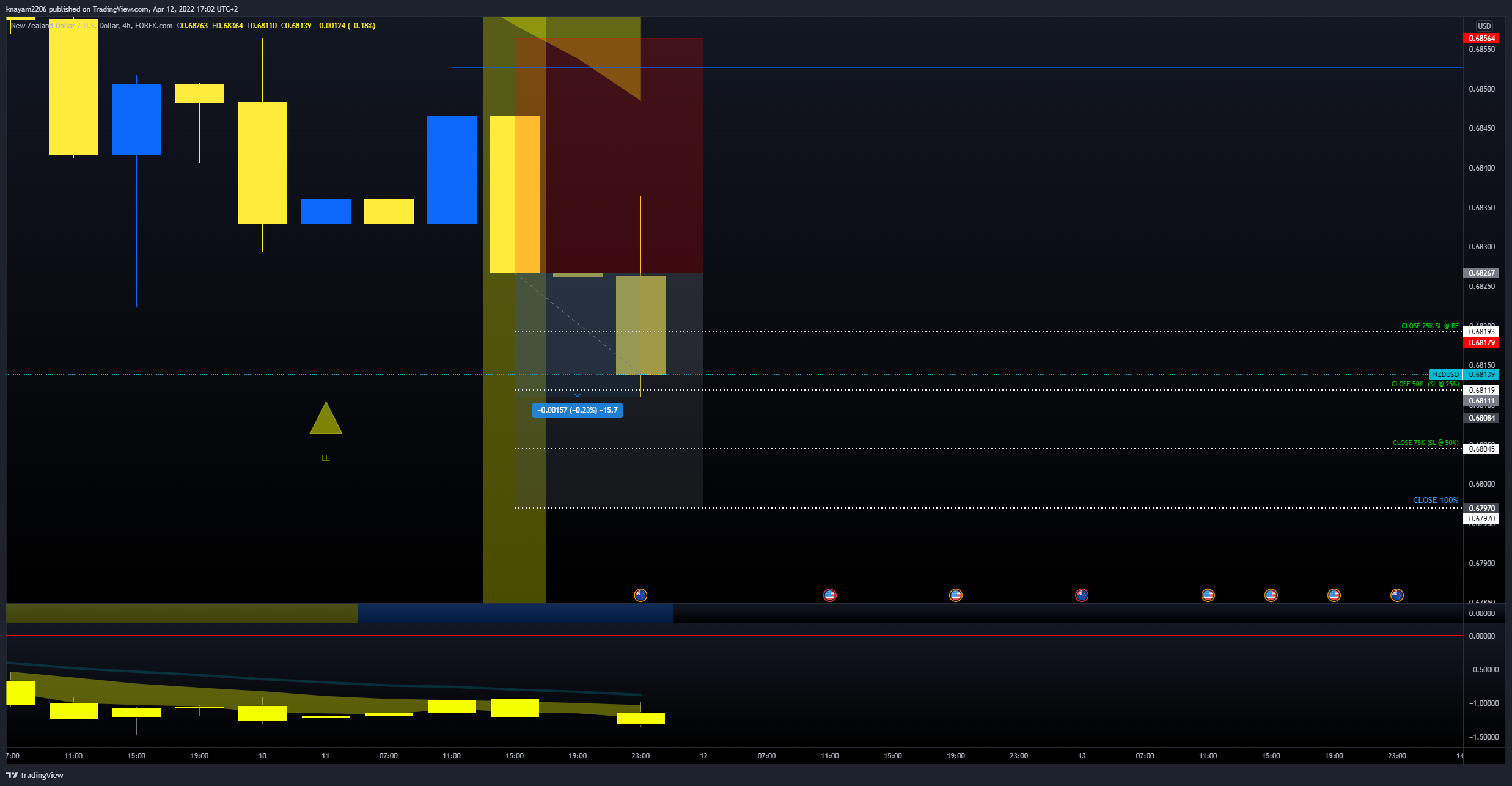
Task: Open the US event icon at 11:00 on the 13th
Action: point(1208,595)
